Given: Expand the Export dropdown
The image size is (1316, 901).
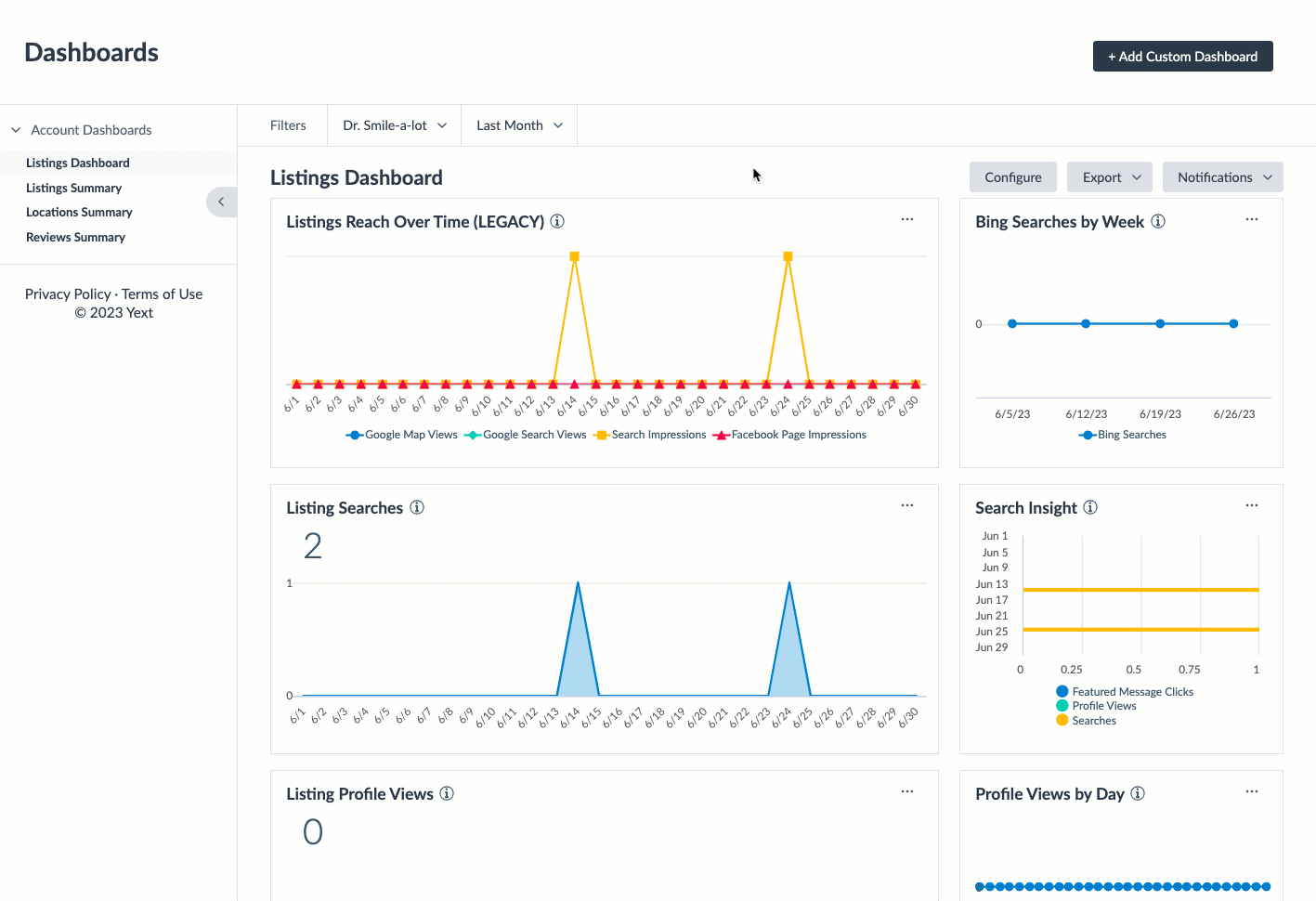Looking at the screenshot, I should (1110, 177).
